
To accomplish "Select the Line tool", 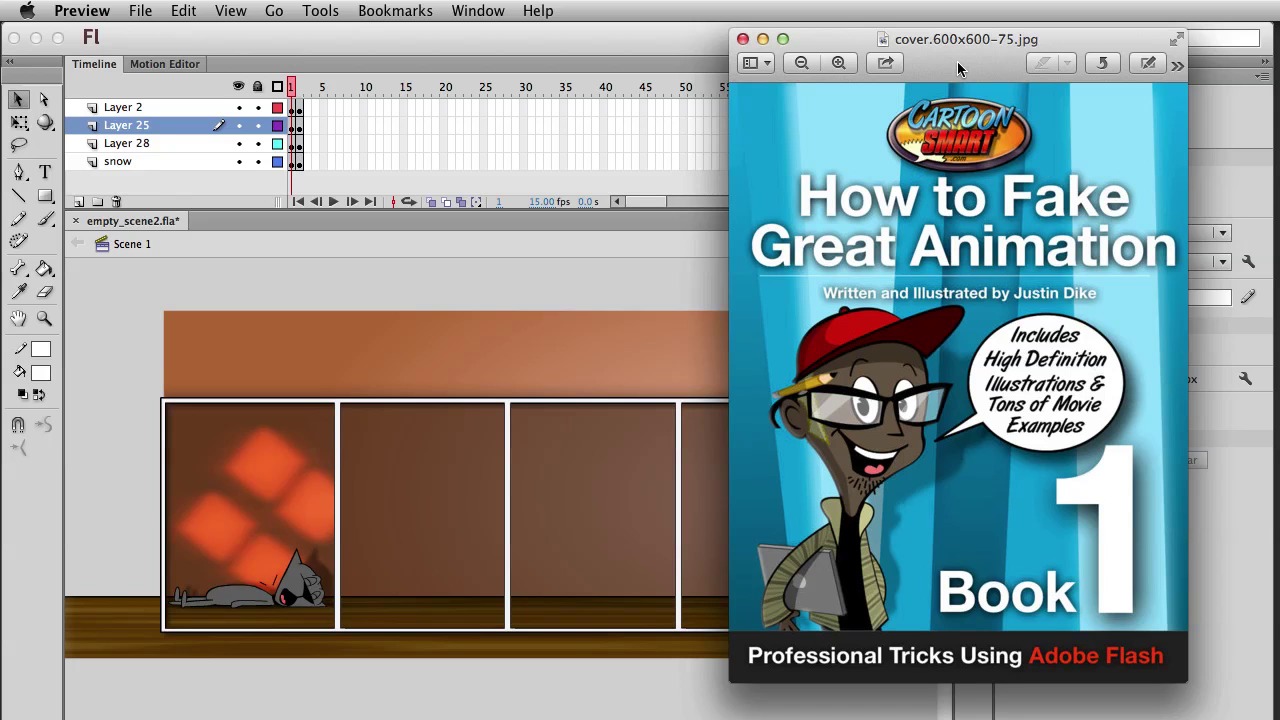I will tap(19, 196).
